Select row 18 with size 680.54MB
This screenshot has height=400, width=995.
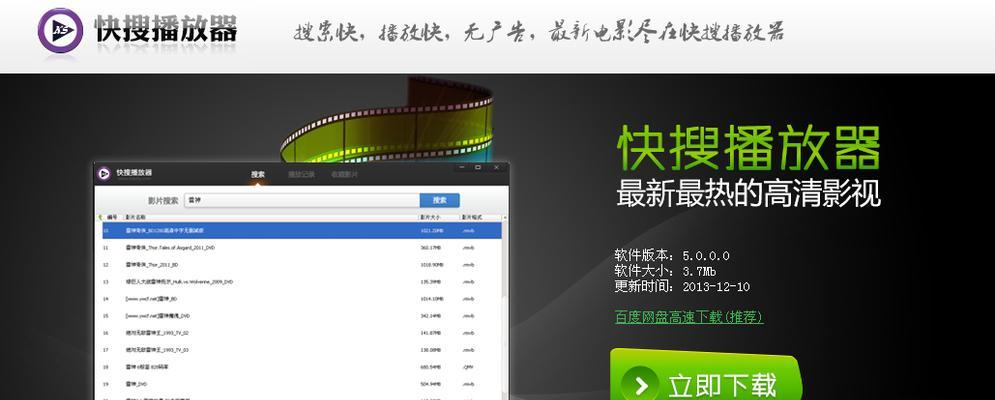pos(301,368)
